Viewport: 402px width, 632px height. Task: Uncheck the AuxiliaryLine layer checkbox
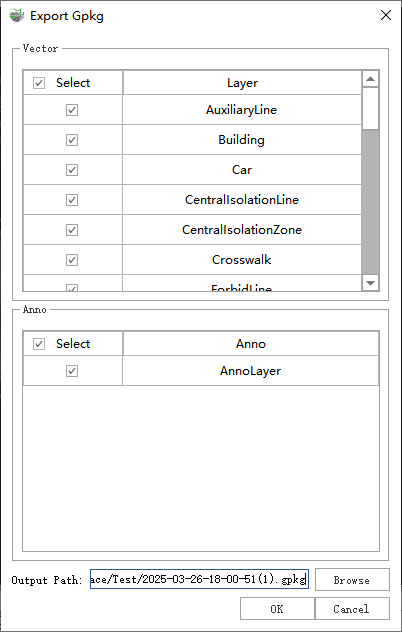tap(72, 110)
